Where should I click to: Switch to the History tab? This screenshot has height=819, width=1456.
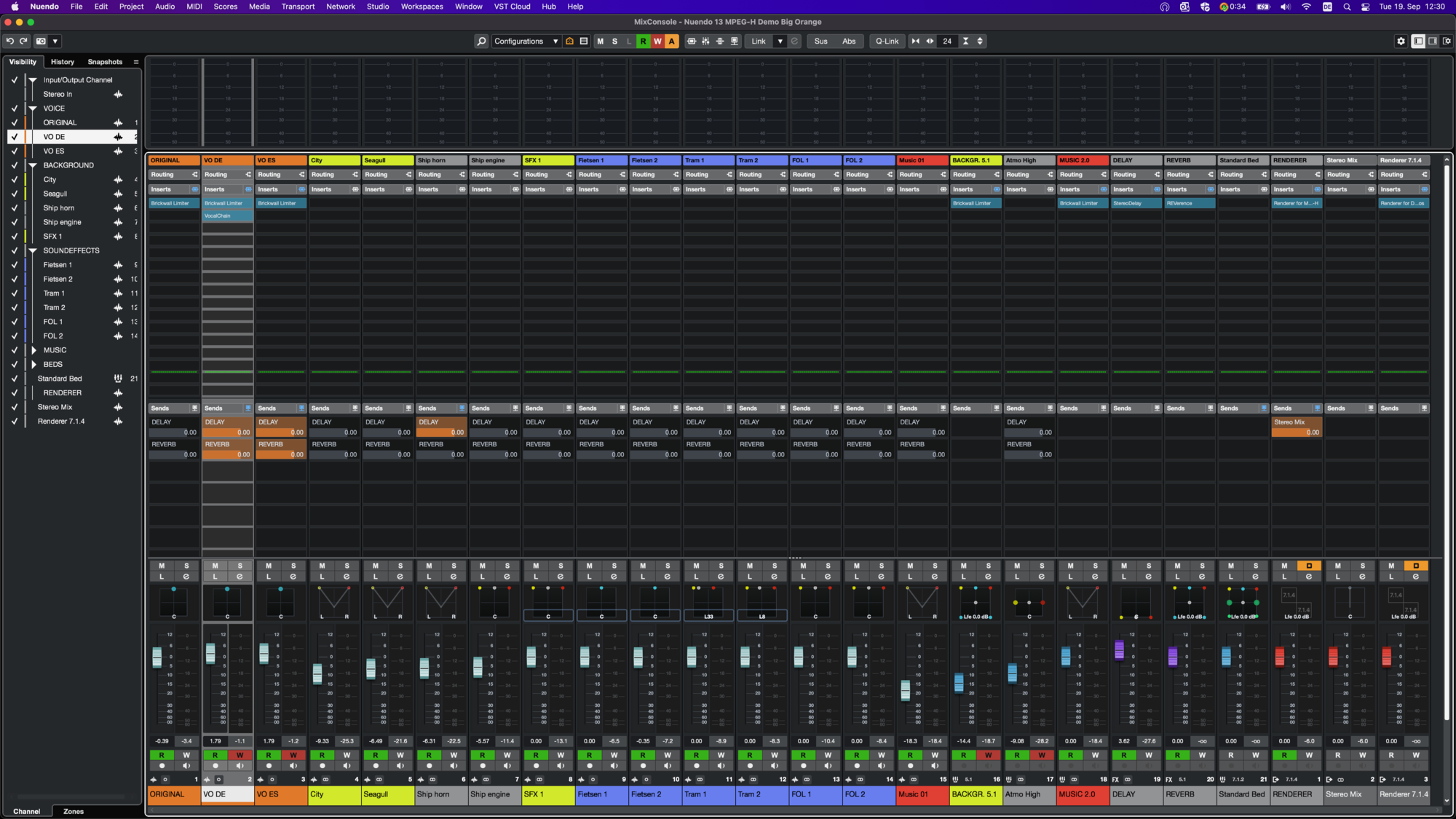click(x=62, y=62)
